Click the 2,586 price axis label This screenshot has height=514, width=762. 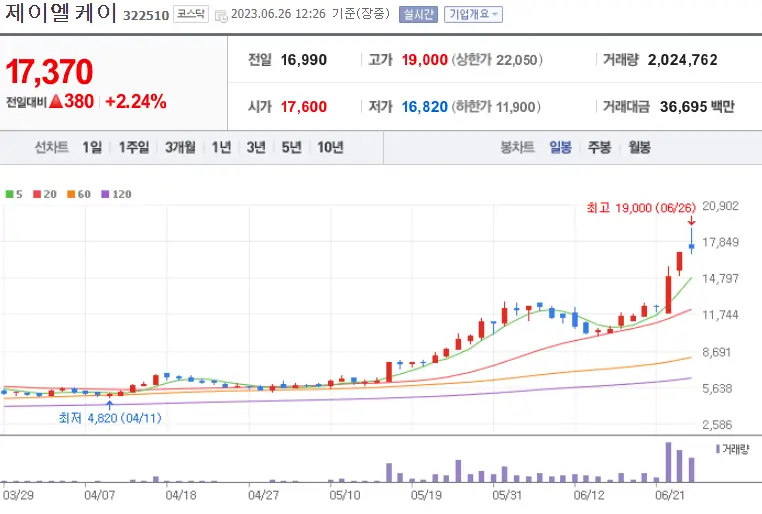pos(717,425)
